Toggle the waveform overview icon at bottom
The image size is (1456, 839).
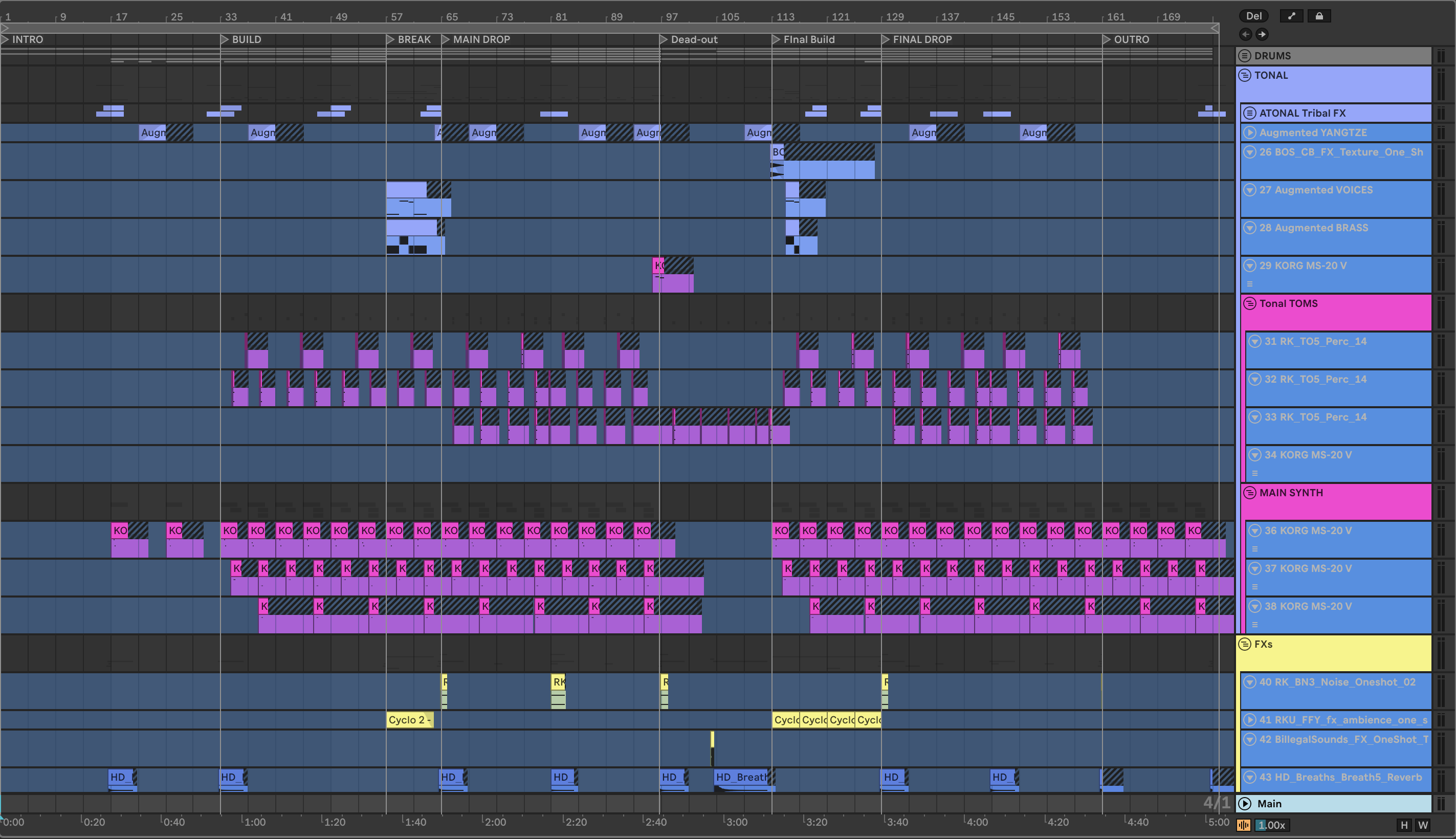pos(1243,825)
